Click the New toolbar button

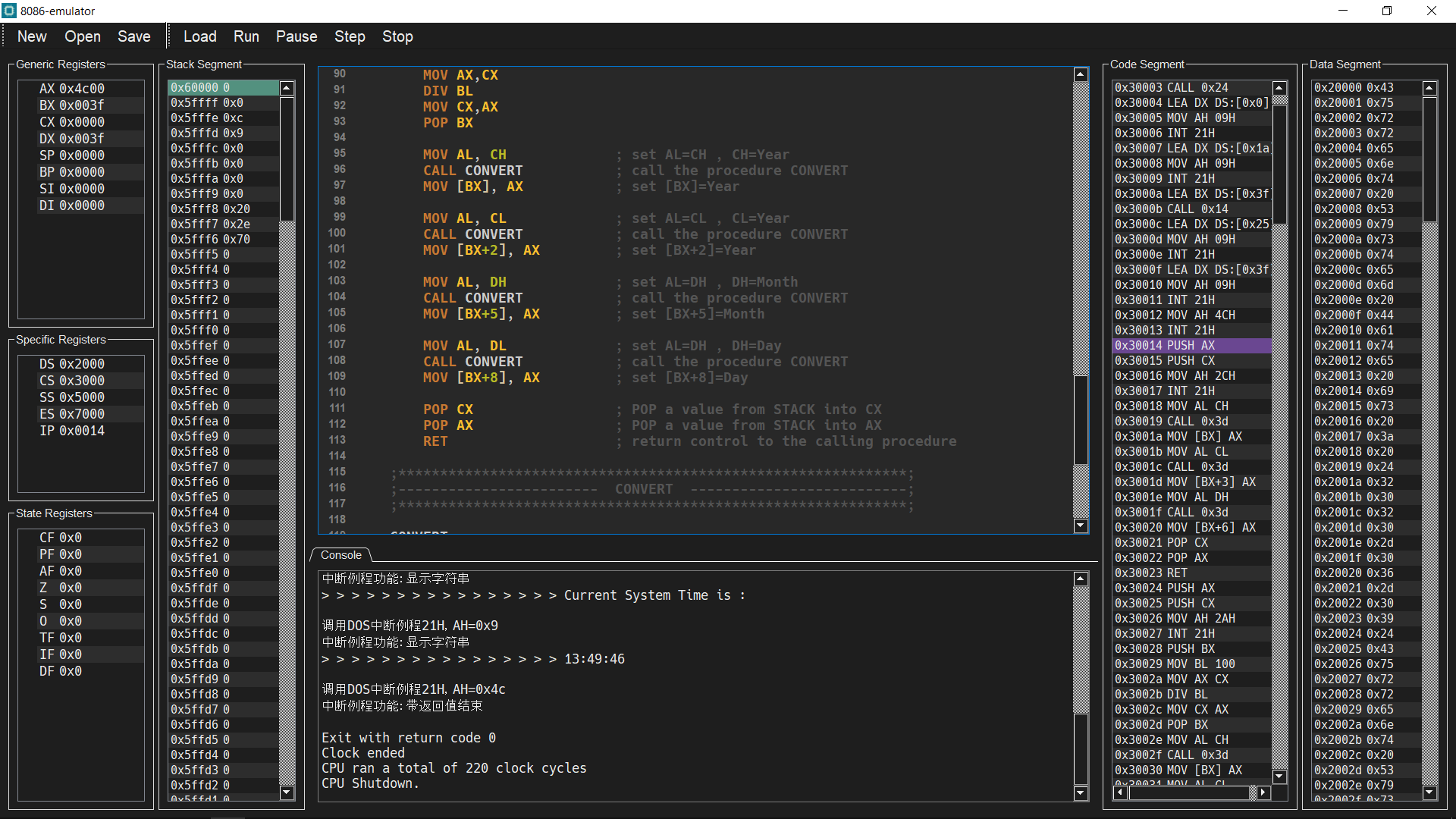pyautogui.click(x=32, y=36)
